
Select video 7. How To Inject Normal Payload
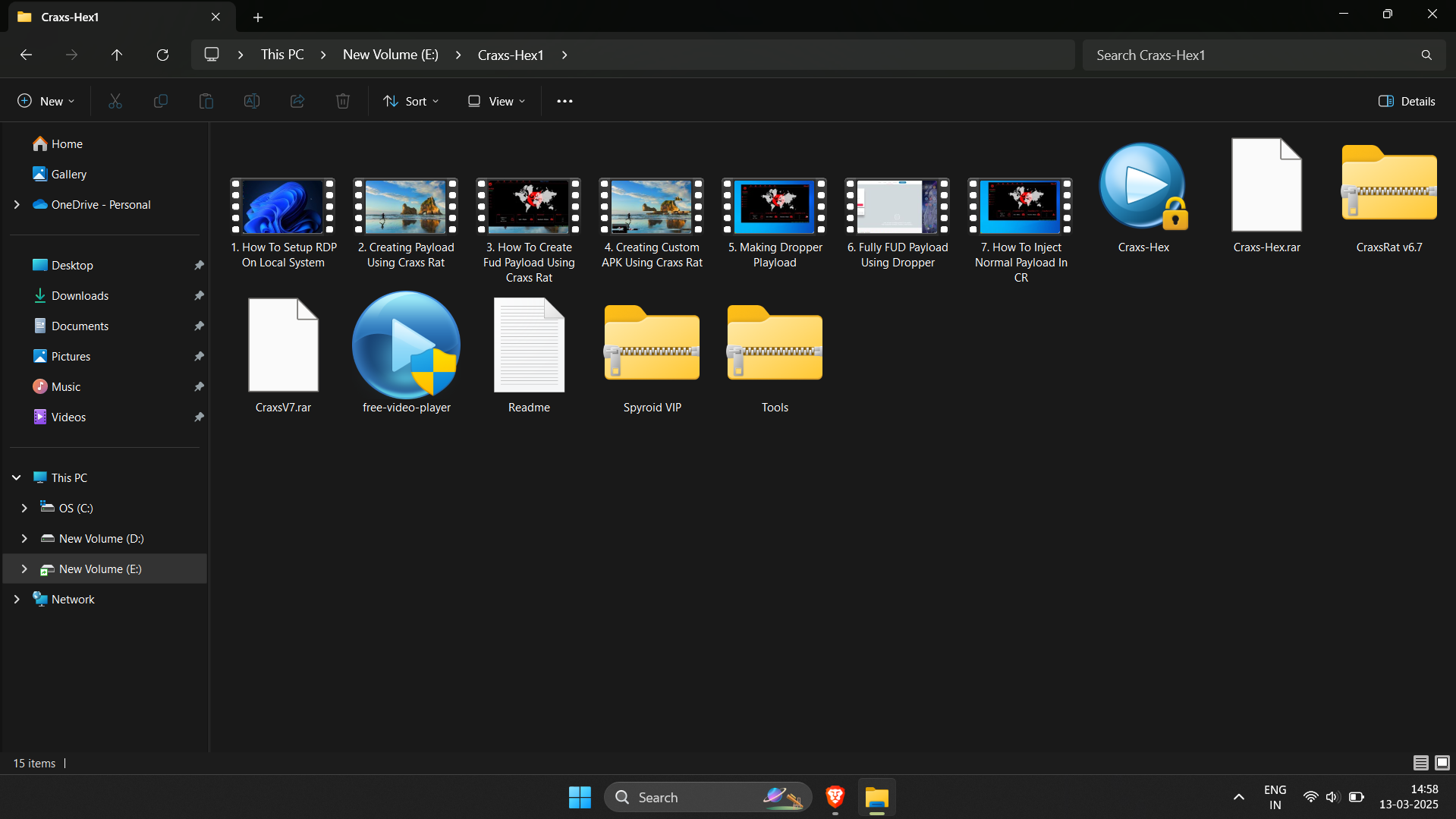[x=1020, y=232]
